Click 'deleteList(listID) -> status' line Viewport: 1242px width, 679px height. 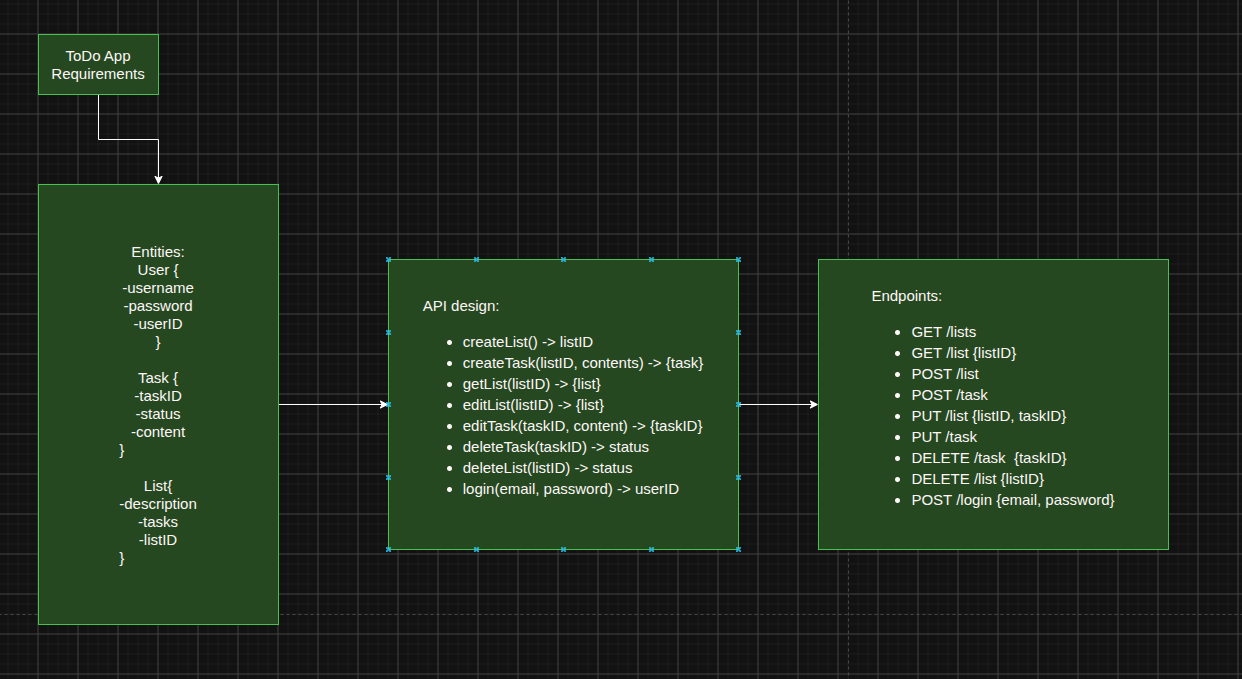tap(547, 468)
